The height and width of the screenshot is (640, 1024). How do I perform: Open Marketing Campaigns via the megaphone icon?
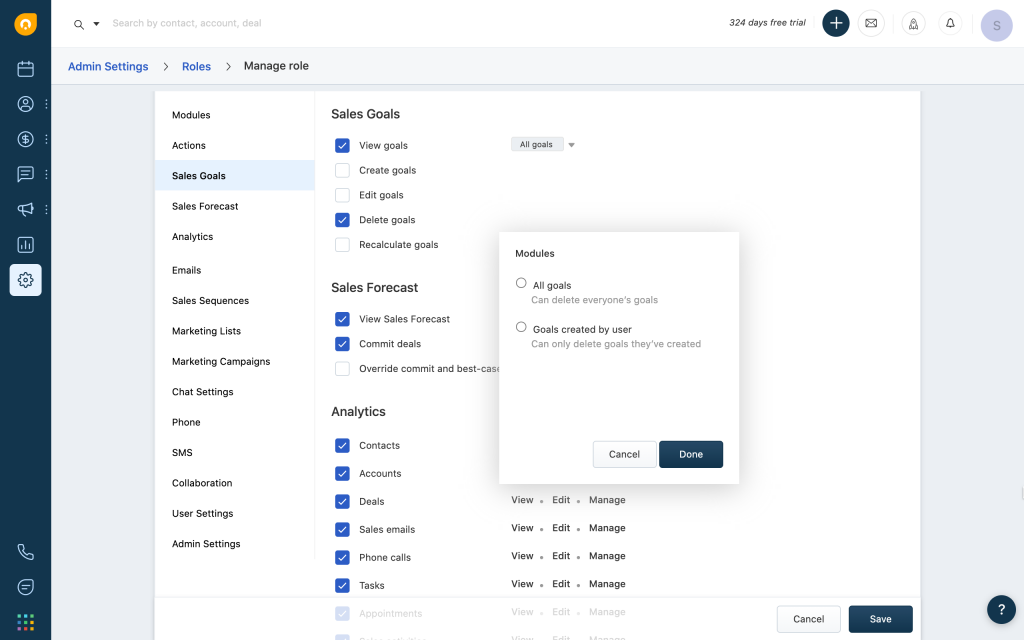pyautogui.click(x=25, y=209)
